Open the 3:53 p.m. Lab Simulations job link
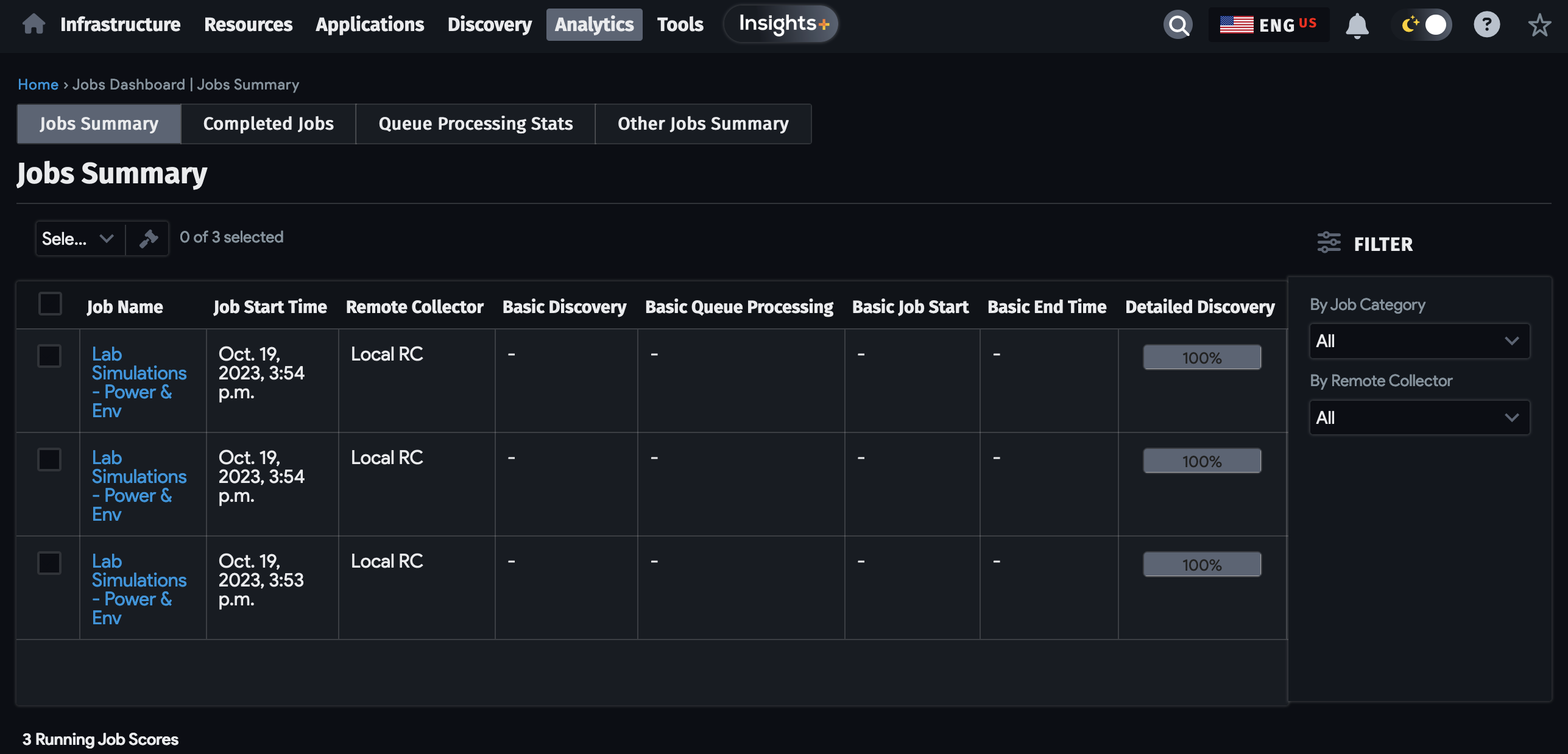The height and width of the screenshot is (754, 1568). click(x=139, y=590)
